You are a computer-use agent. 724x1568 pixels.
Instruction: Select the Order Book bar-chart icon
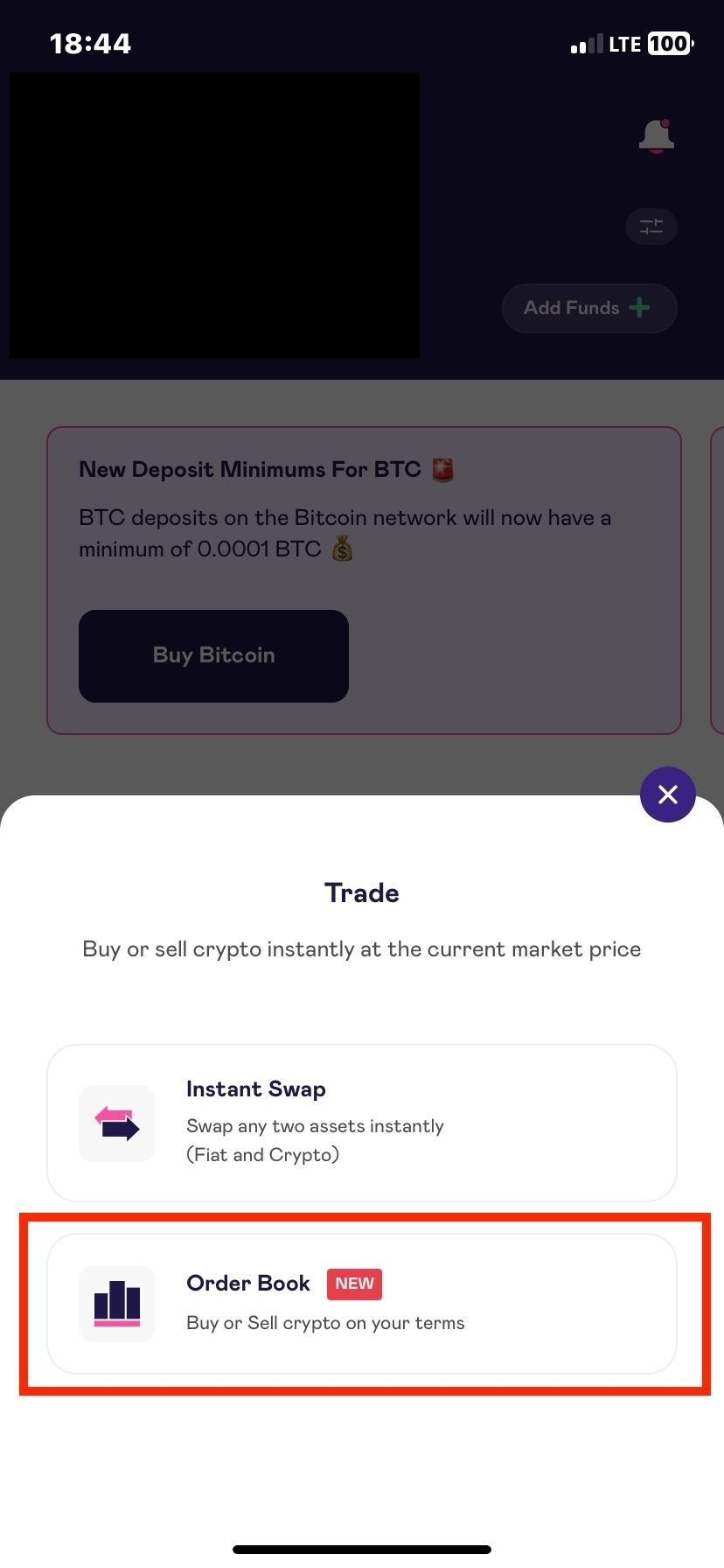117,1304
